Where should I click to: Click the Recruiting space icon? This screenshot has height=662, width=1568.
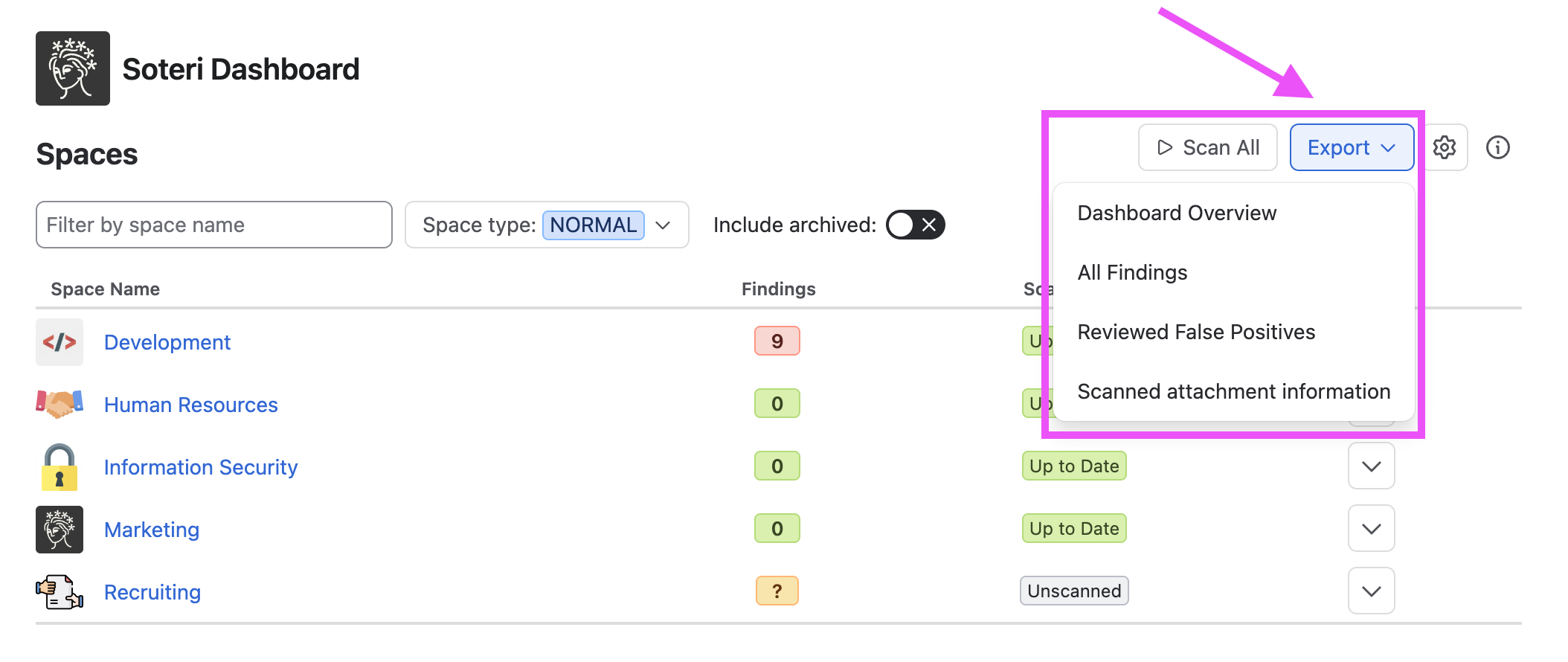point(60,592)
